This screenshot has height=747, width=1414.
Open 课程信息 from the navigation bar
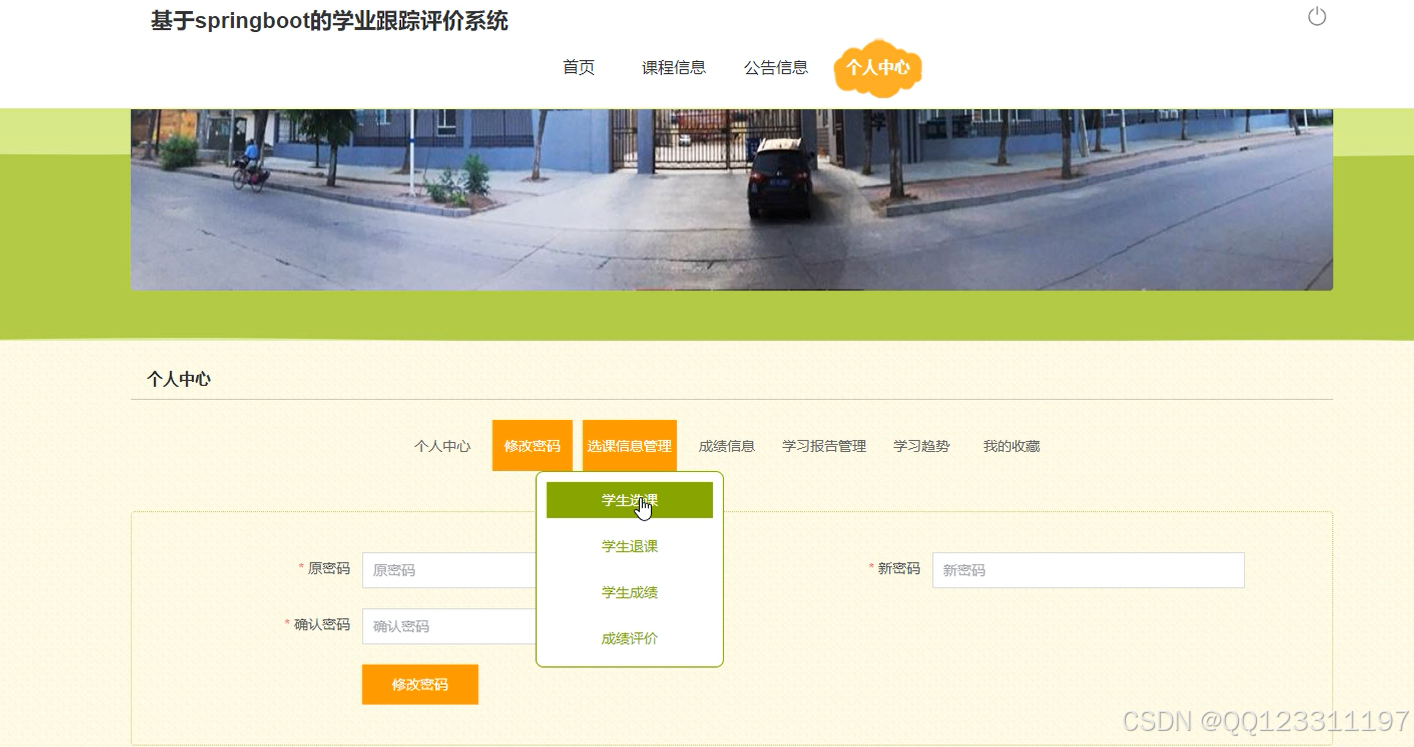pos(674,67)
